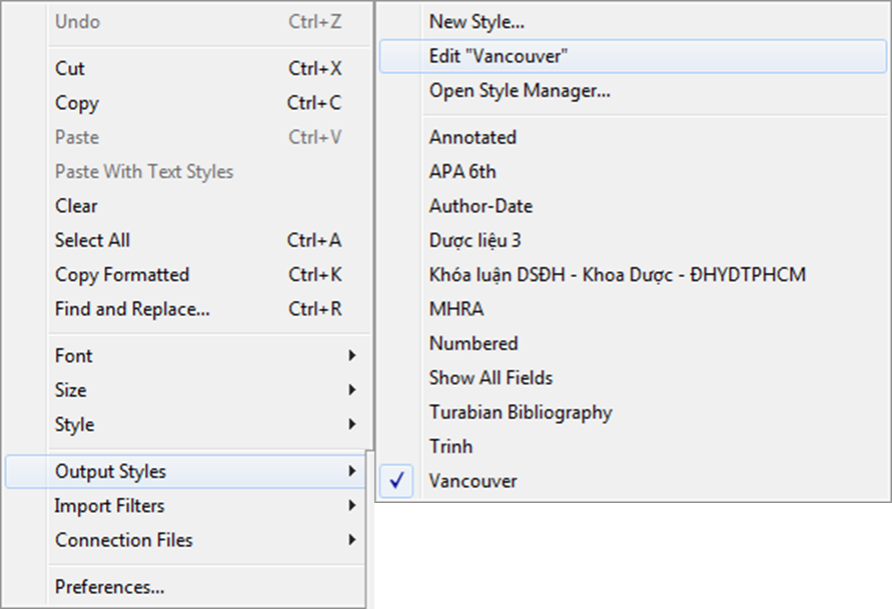892x609 pixels.
Task: Expand the Style submenu
Action: point(185,424)
